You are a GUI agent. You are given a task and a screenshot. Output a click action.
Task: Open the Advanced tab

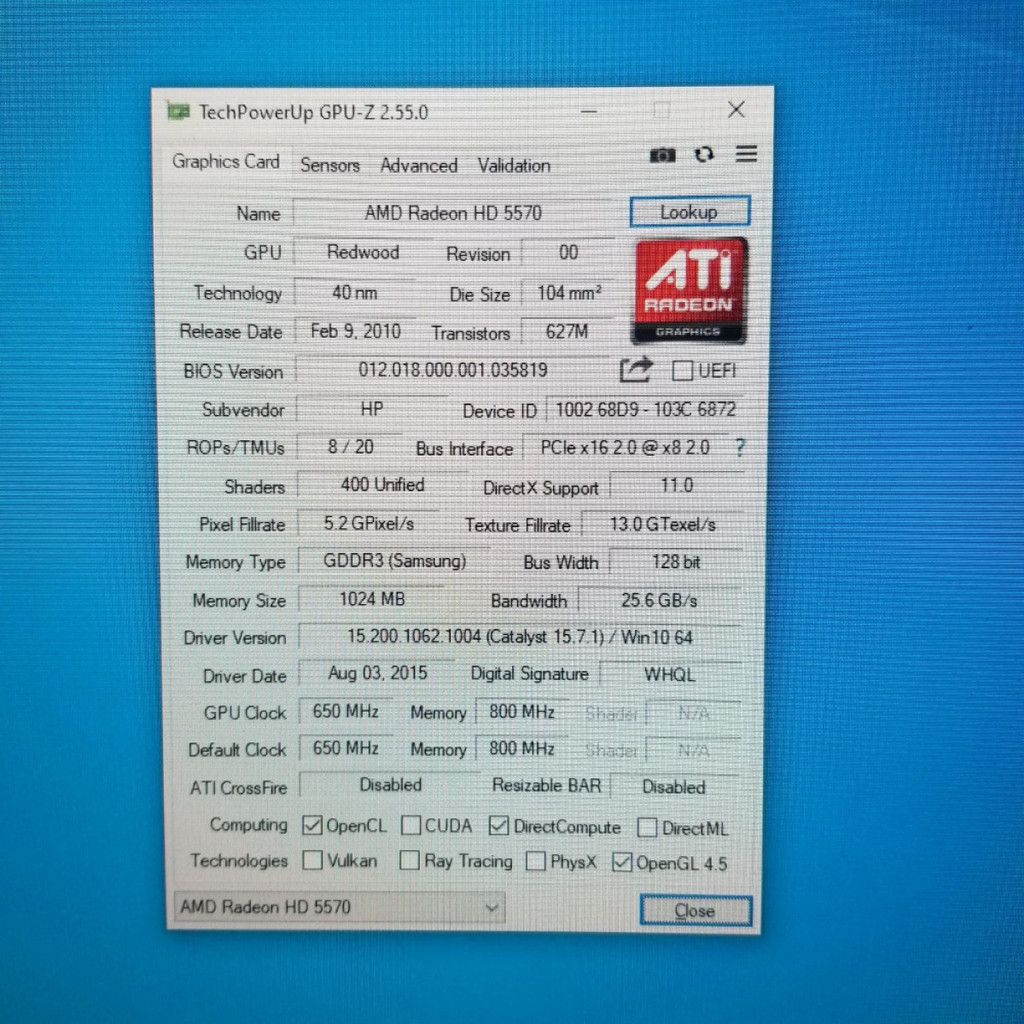click(x=419, y=165)
